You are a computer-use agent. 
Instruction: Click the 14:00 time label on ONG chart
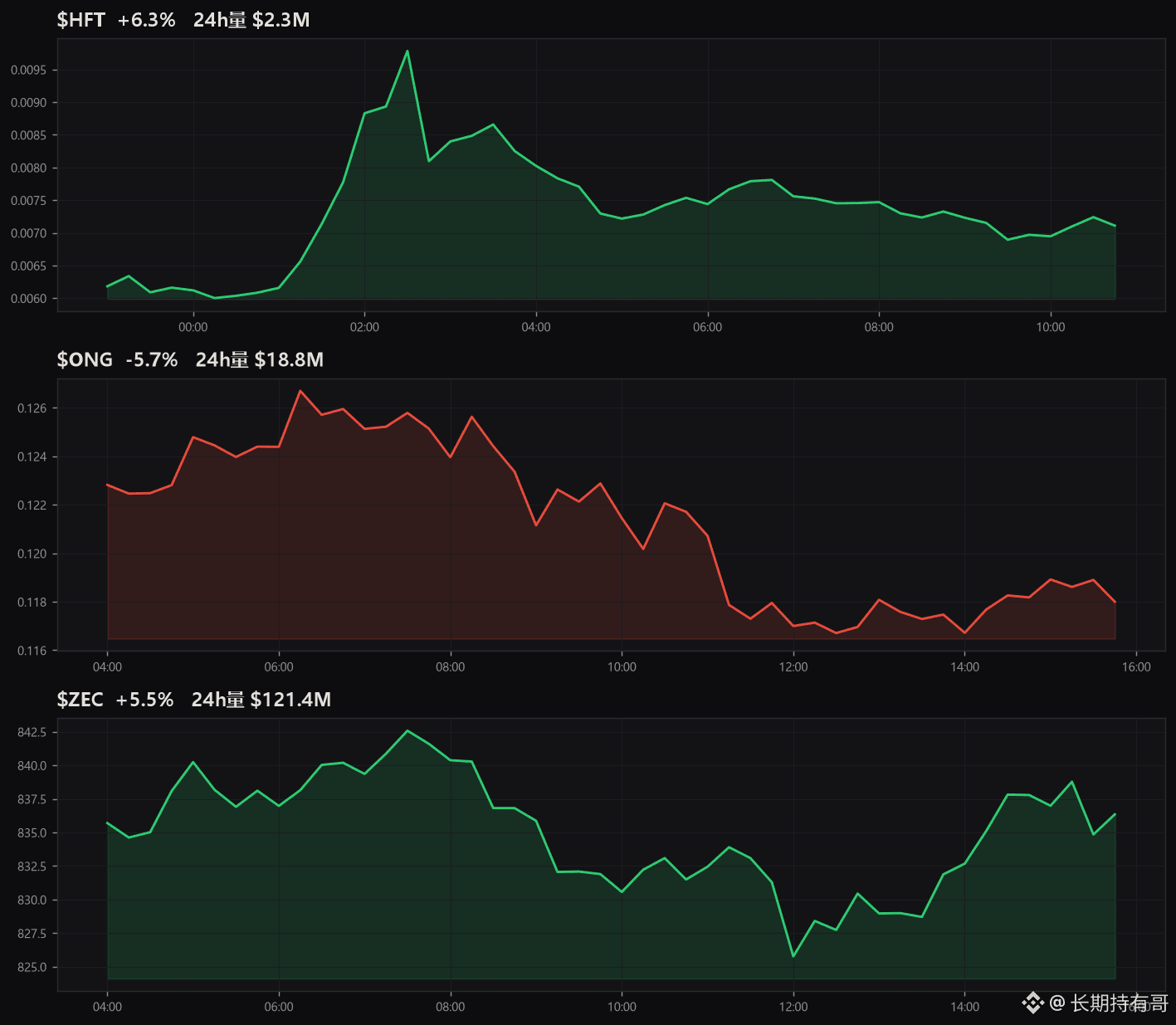[x=965, y=667]
